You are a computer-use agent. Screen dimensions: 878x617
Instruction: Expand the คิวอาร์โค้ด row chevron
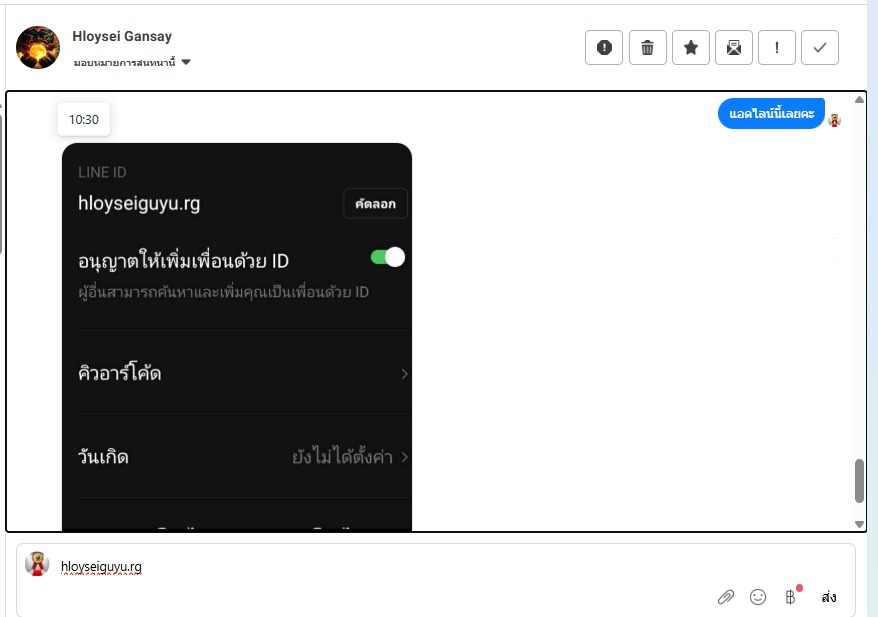404,373
